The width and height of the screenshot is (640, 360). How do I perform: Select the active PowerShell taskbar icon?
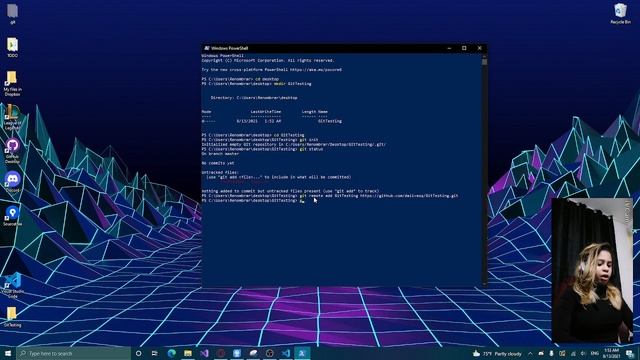coord(302,353)
